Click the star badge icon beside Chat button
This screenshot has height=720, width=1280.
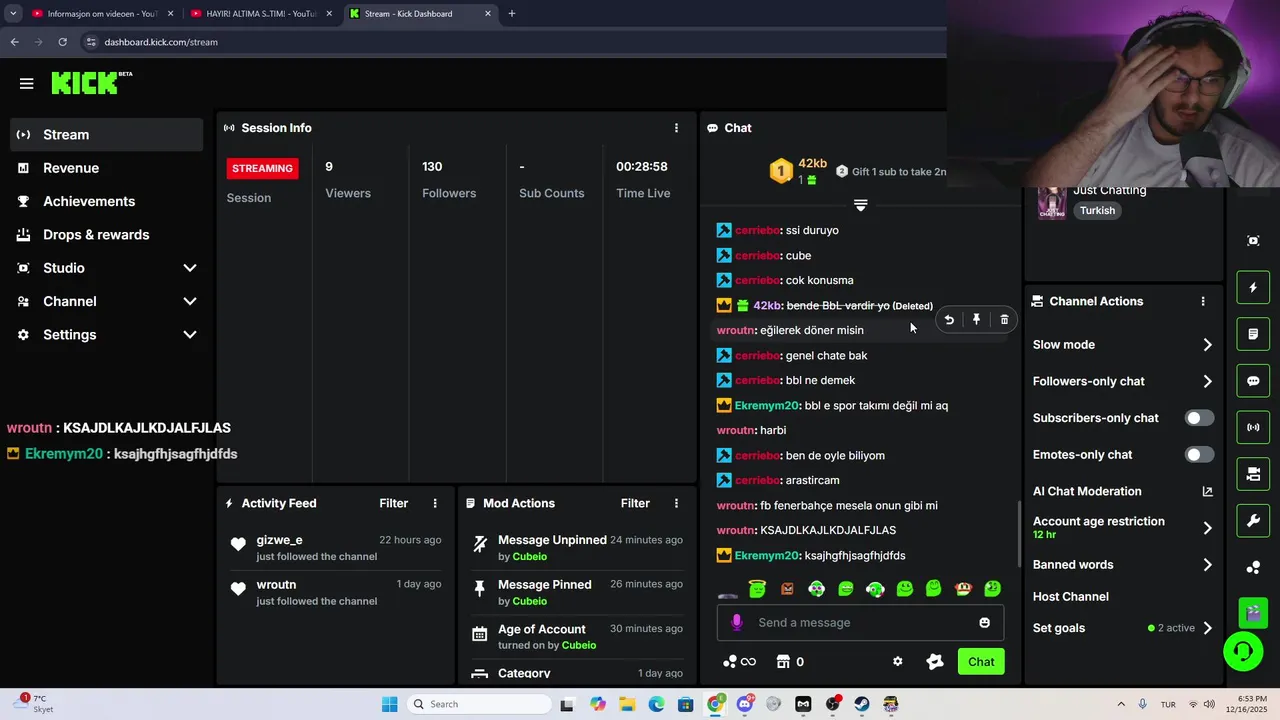pos(935,662)
